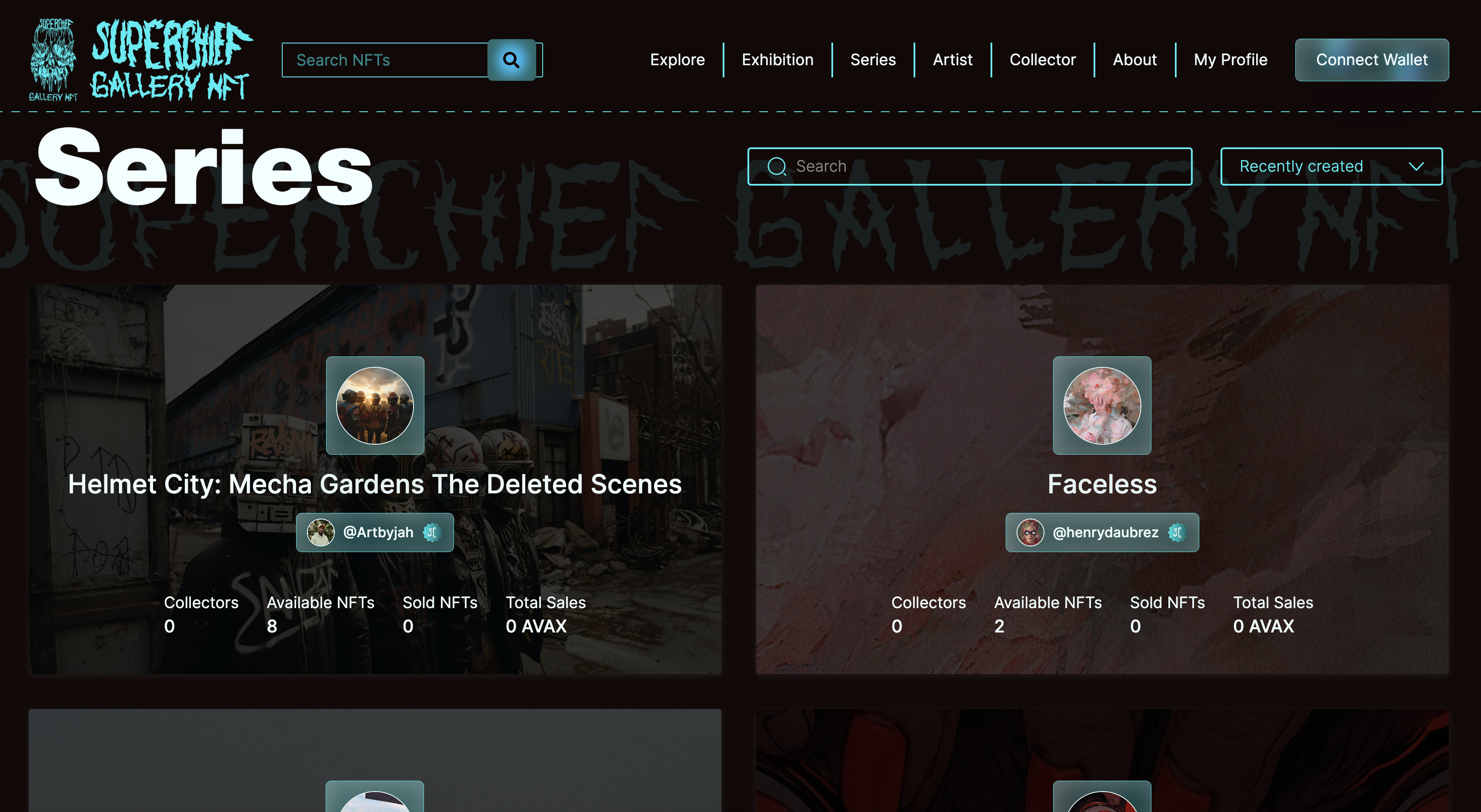Click Artbyjah's profile avatar
The height and width of the screenshot is (812, 1481).
point(320,532)
